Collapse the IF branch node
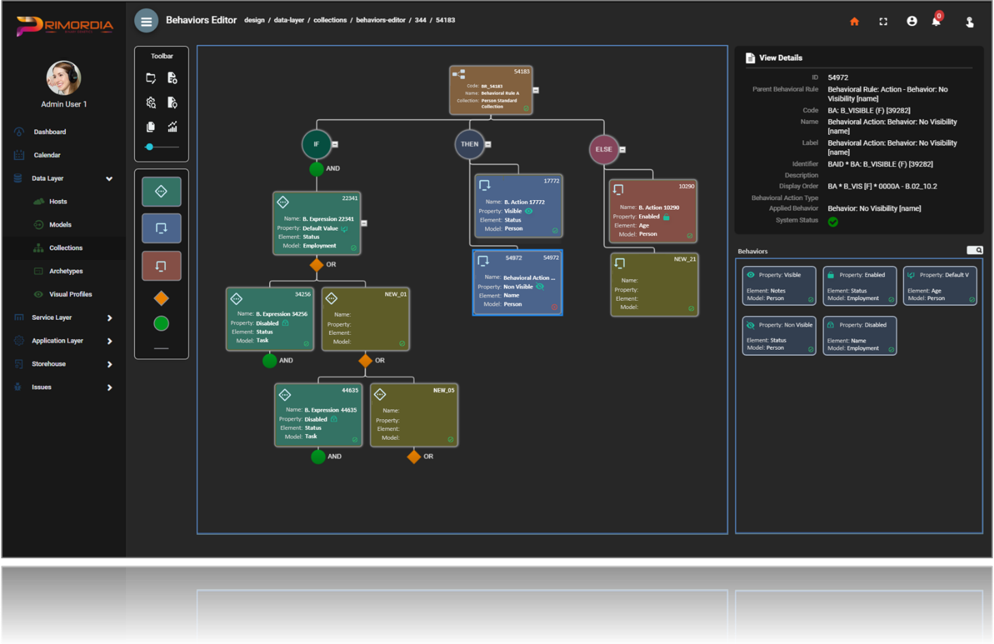The image size is (994, 644). [x=335, y=144]
